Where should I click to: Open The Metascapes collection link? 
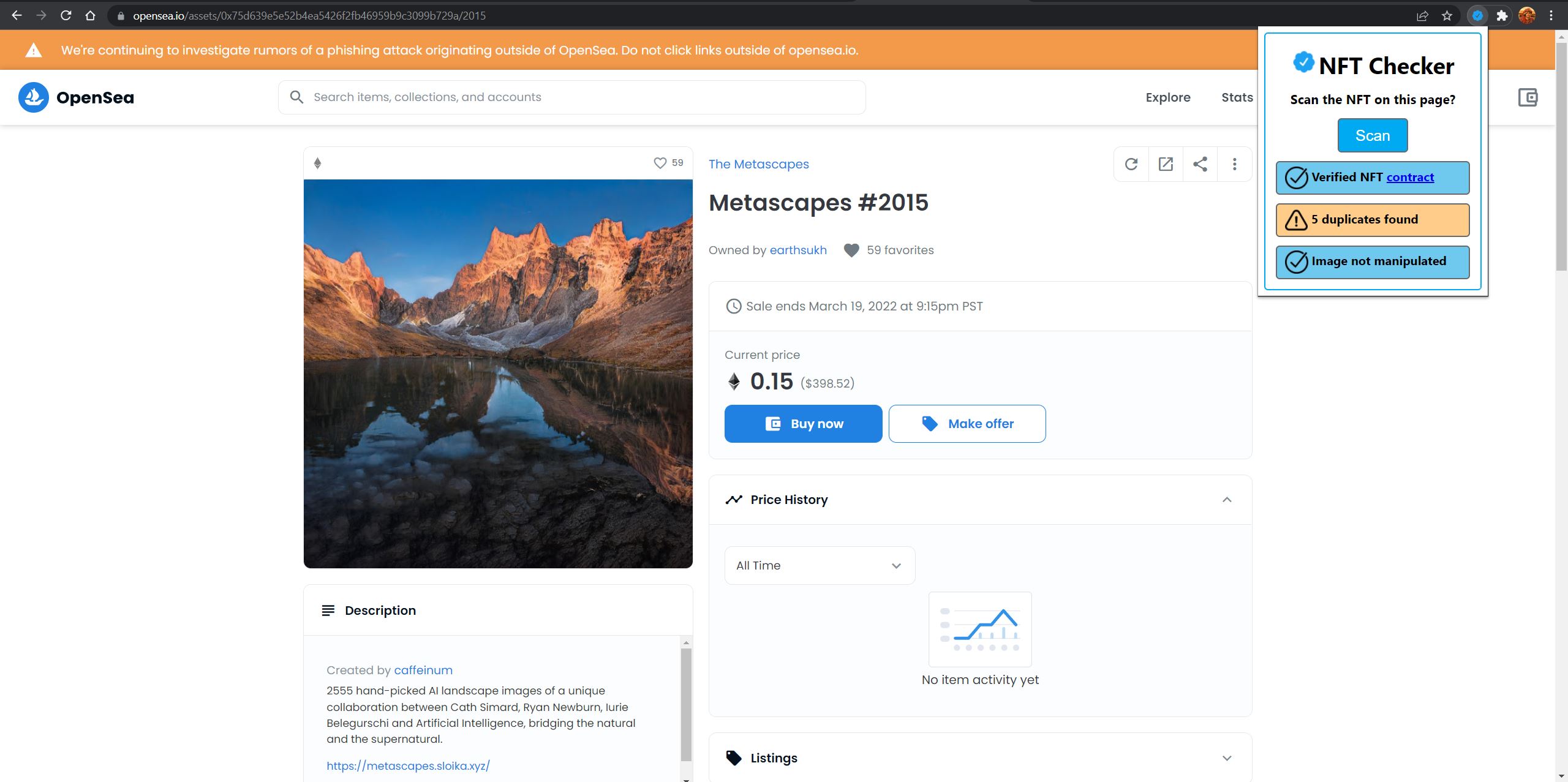(x=758, y=164)
